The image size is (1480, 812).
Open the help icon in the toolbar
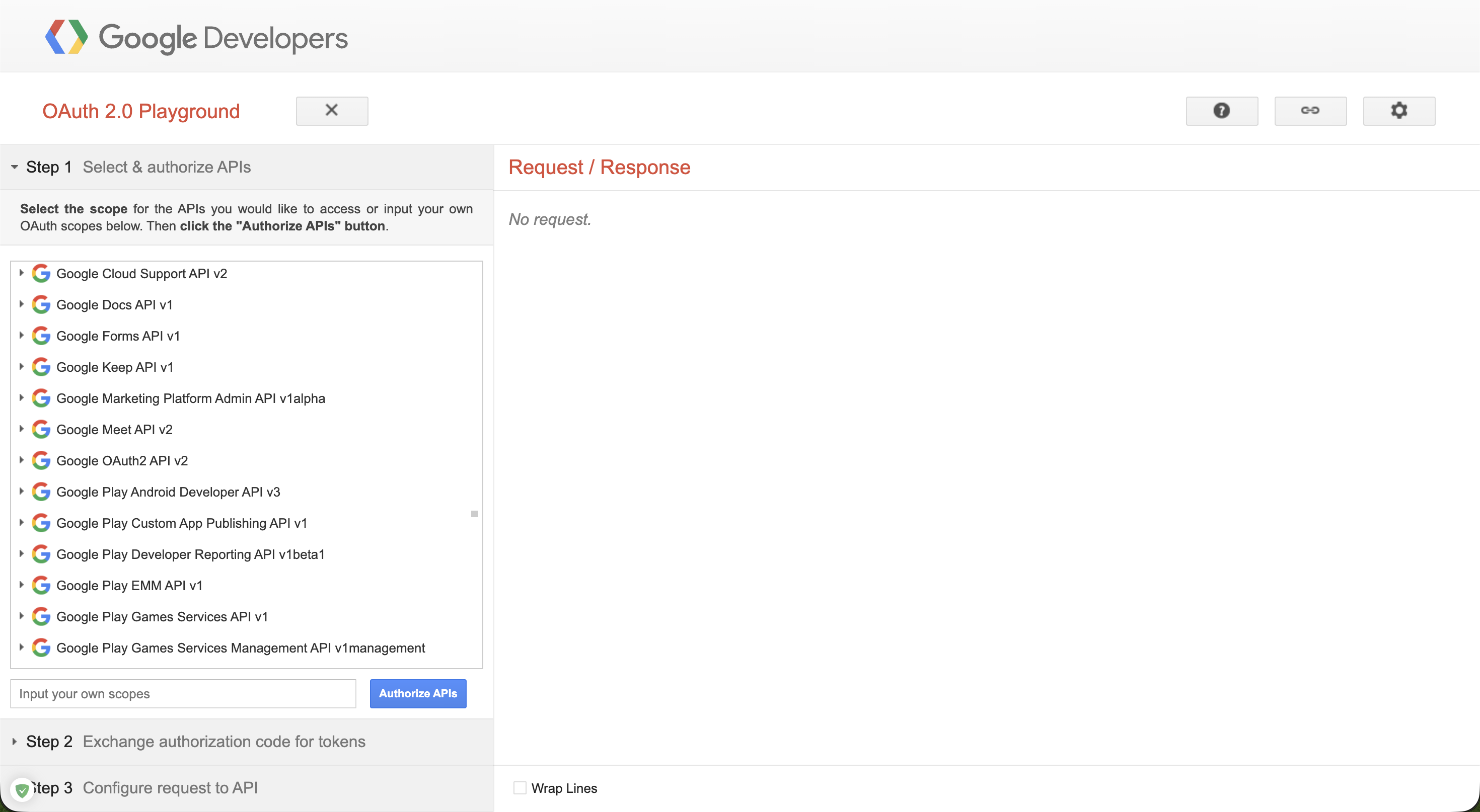[x=1221, y=111]
